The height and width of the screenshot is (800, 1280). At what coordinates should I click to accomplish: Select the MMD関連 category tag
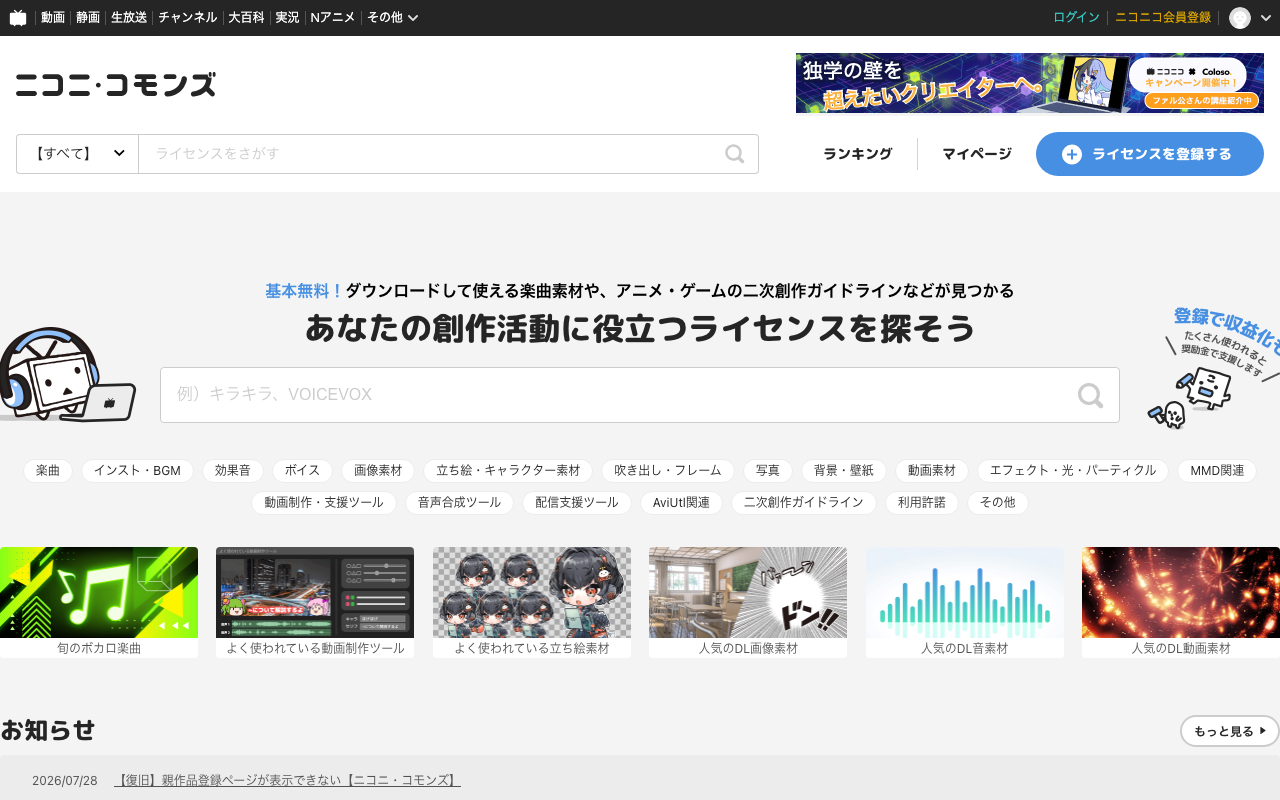tap(1217, 471)
